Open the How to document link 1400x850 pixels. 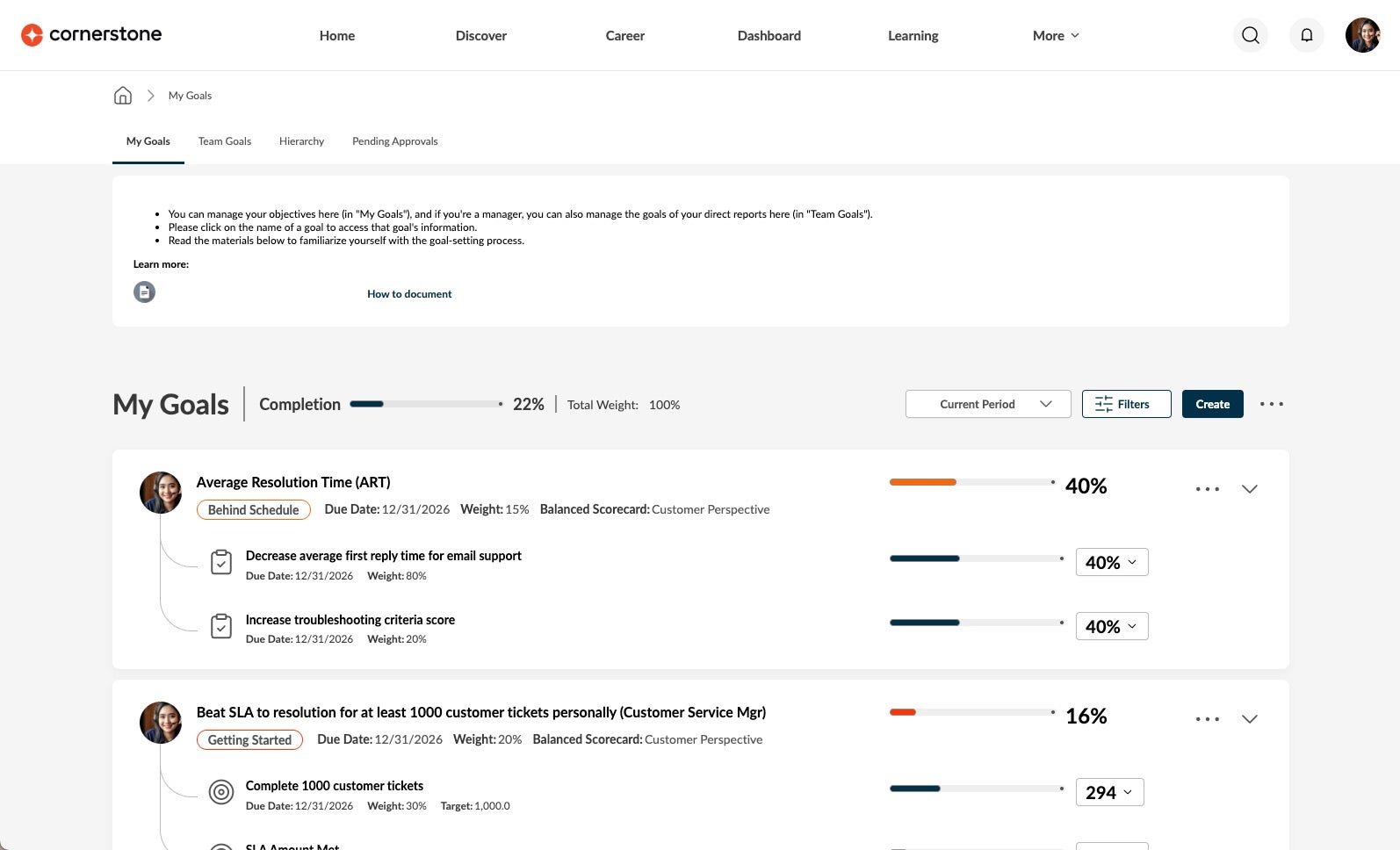coord(409,294)
